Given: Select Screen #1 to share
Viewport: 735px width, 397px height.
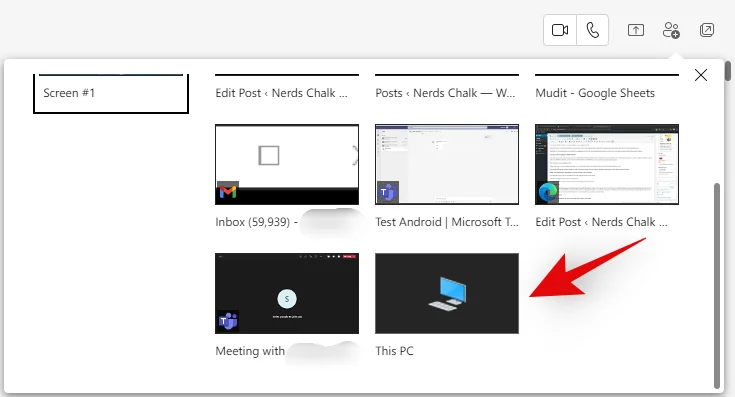Looking at the screenshot, I should pyautogui.click(x=111, y=93).
